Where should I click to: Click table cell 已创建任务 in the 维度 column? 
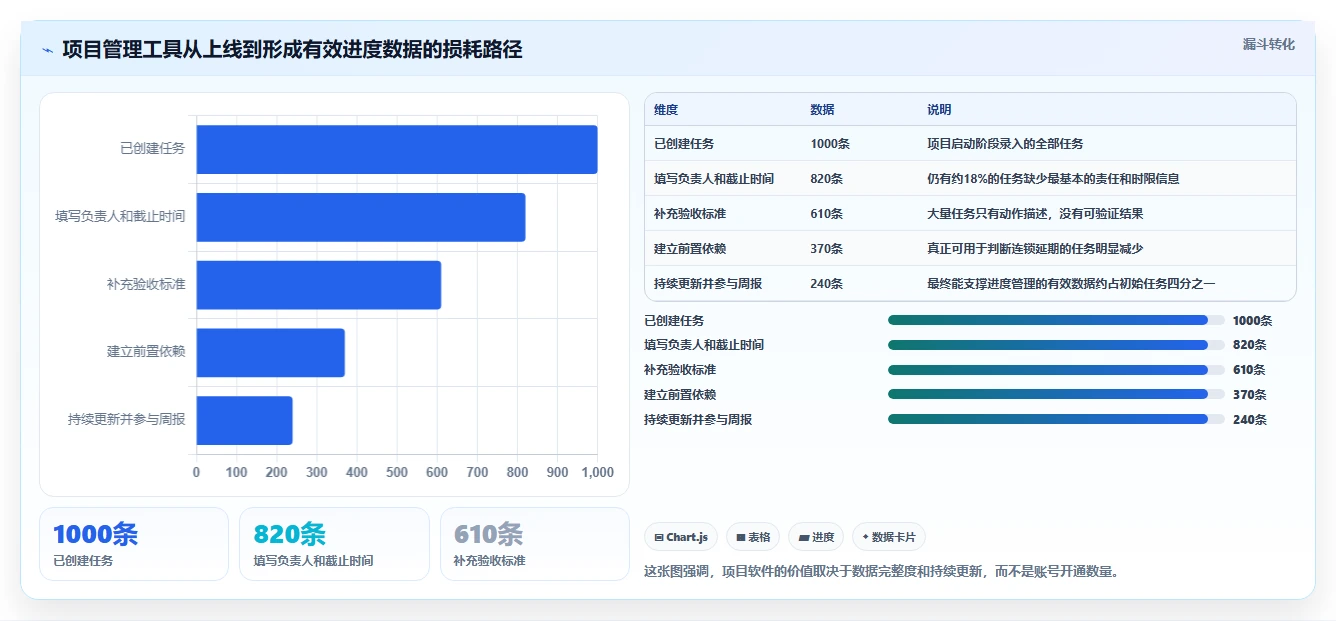684,144
